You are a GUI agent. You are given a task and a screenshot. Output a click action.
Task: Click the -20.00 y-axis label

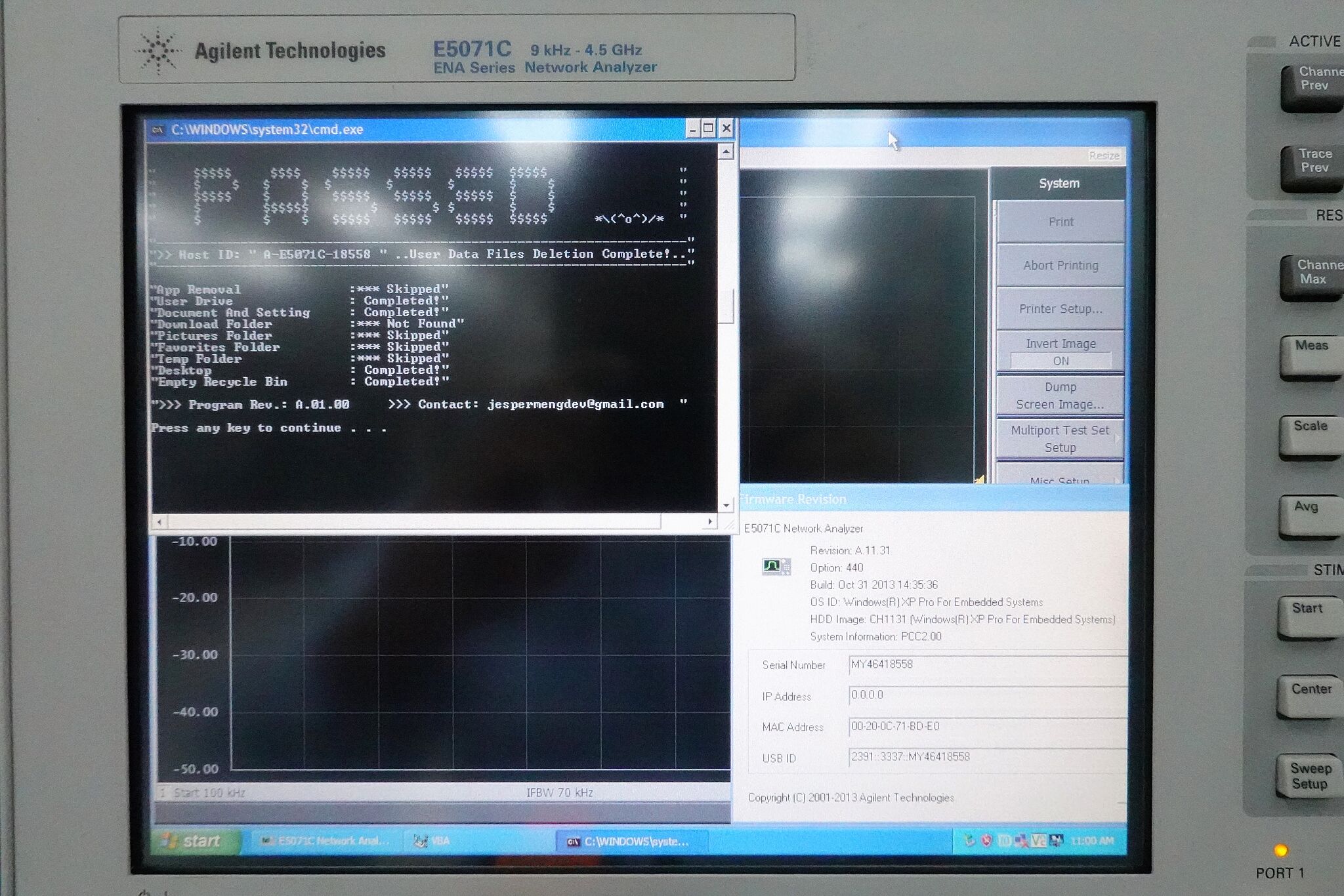(x=194, y=598)
